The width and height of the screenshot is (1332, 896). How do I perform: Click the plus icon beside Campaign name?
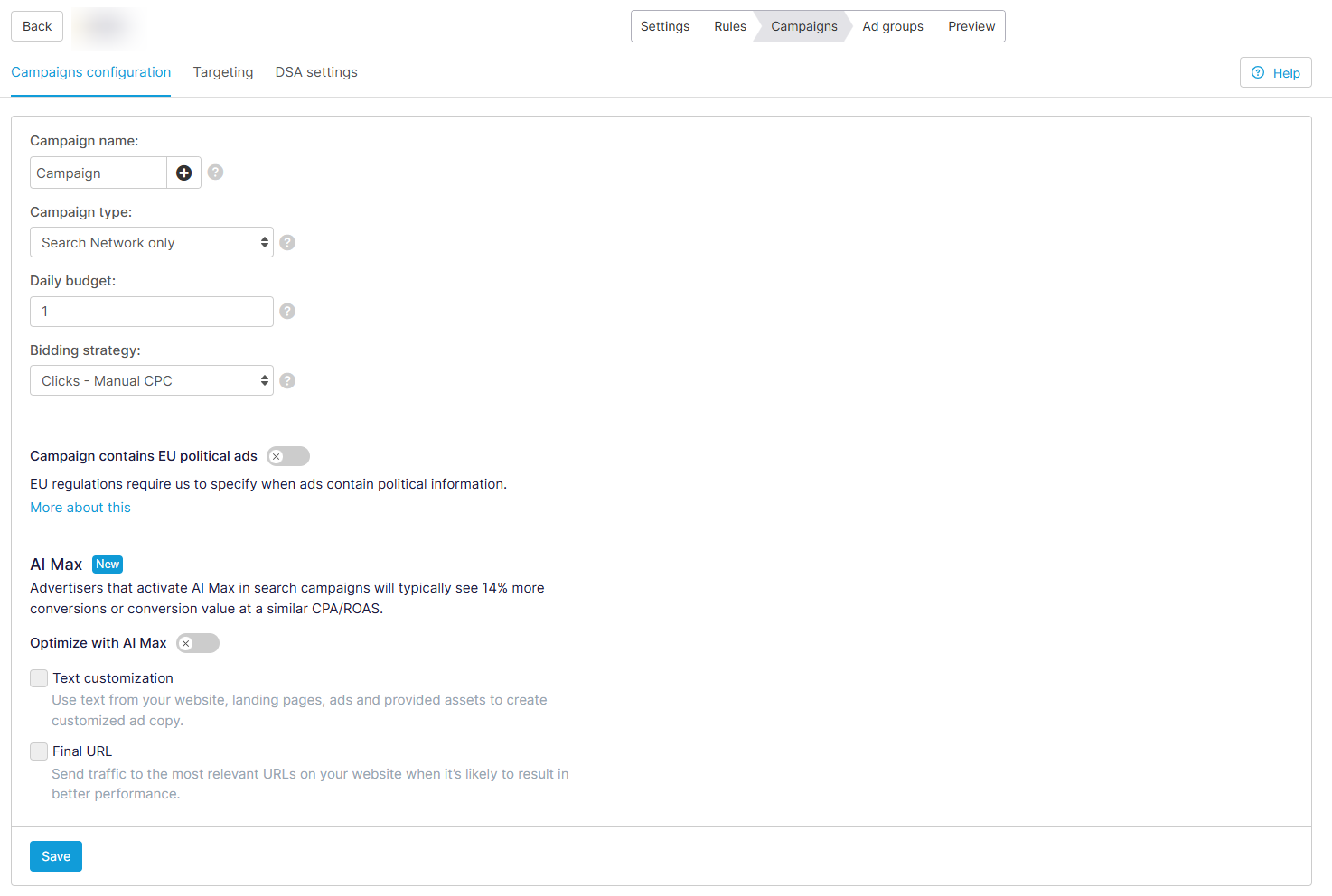point(183,173)
